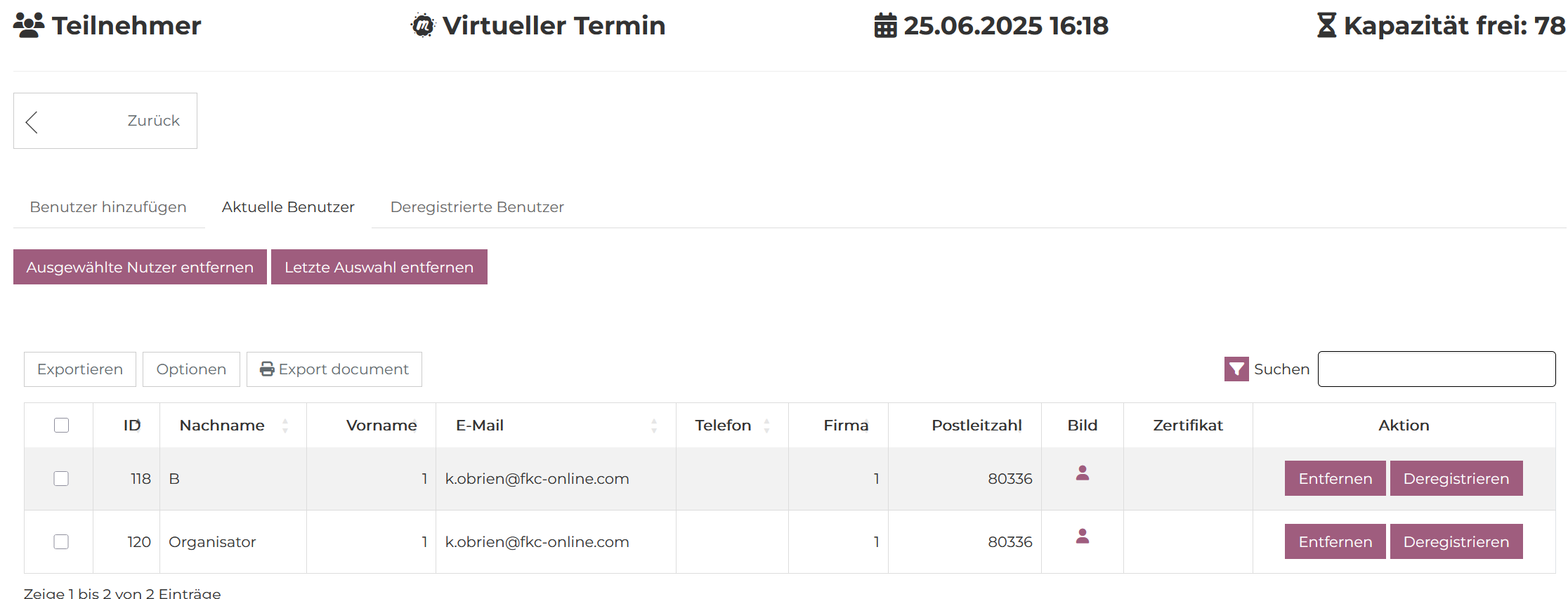This screenshot has height=599, width=1568.
Task: Toggle the select-all checkbox in table header
Action: pyautogui.click(x=62, y=426)
